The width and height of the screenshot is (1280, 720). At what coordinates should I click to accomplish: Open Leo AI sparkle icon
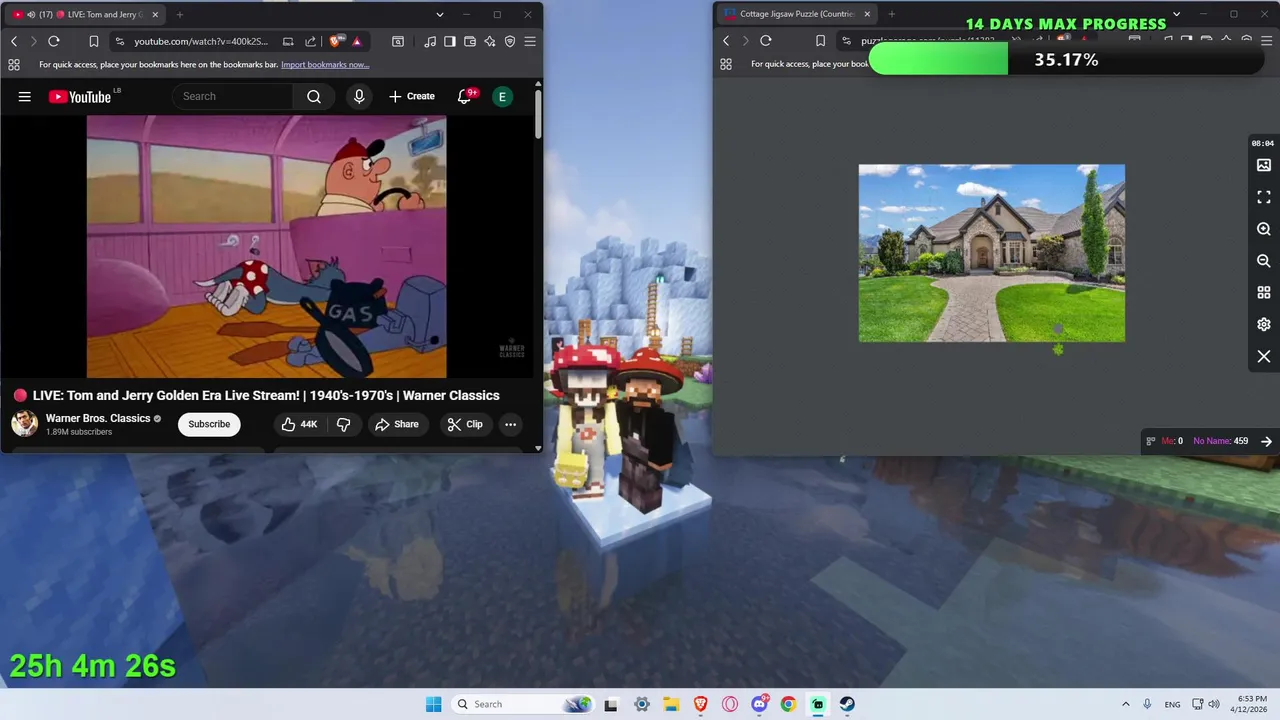(490, 41)
